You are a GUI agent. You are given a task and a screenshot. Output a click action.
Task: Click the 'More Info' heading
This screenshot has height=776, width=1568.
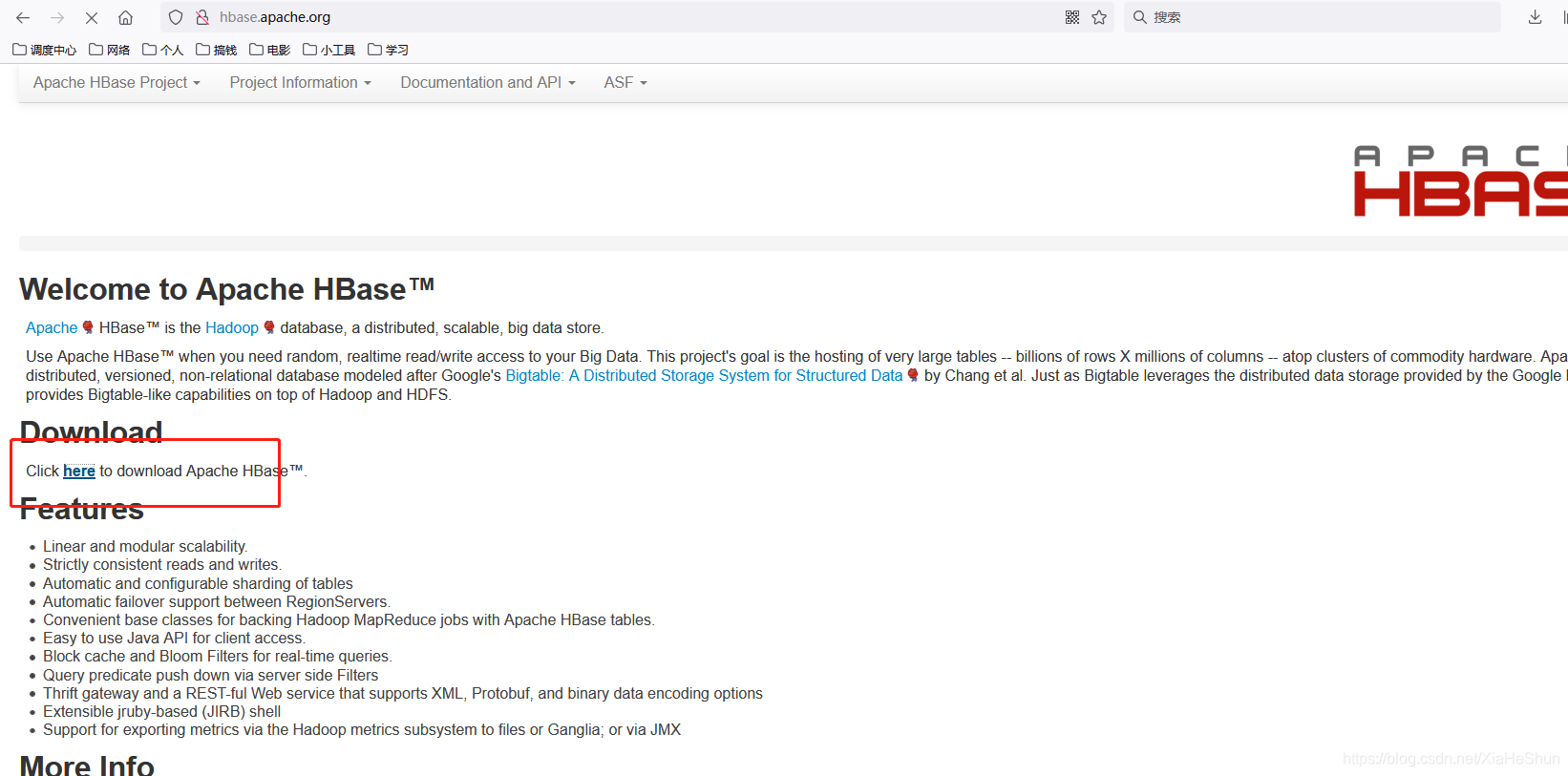[87, 766]
